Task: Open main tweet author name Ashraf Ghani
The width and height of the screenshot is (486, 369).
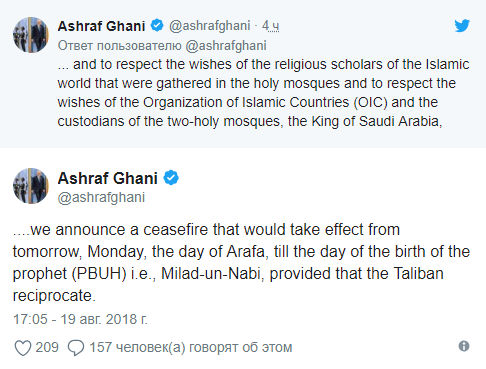Action: point(108,178)
